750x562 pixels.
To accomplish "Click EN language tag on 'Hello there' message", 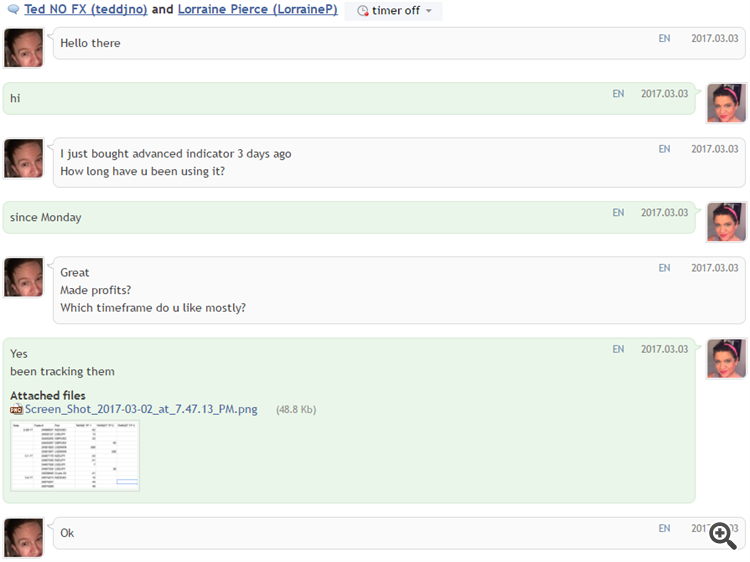I will click(664, 38).
